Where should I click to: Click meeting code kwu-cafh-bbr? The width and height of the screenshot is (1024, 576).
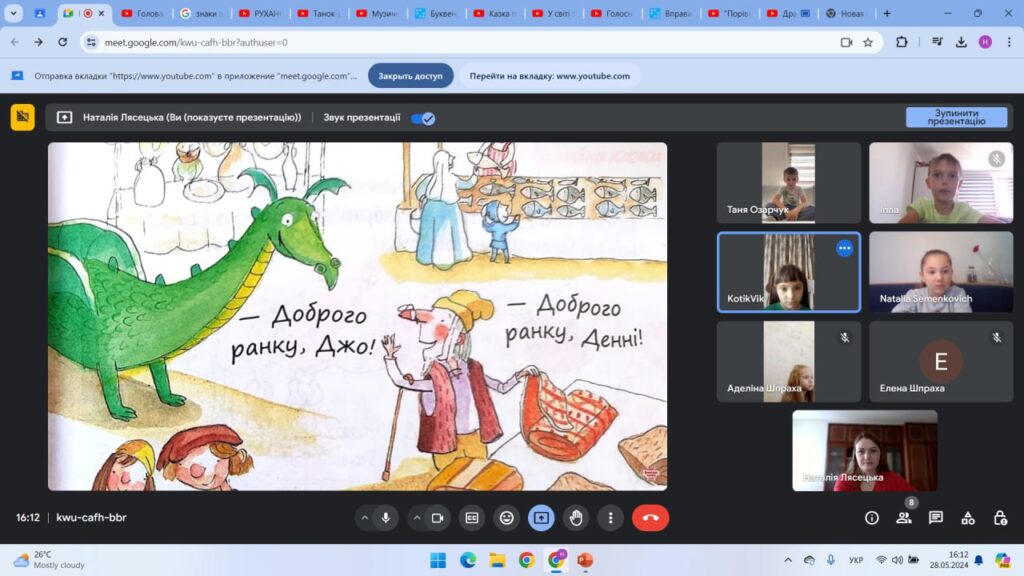pyautogui.click(x=91, y=517)
